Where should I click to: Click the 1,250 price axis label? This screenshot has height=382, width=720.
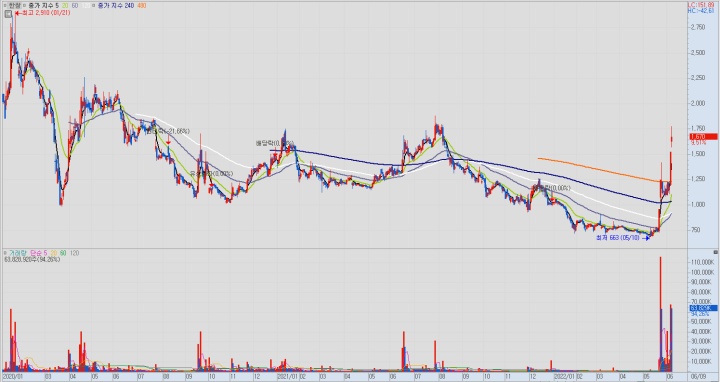698,179
